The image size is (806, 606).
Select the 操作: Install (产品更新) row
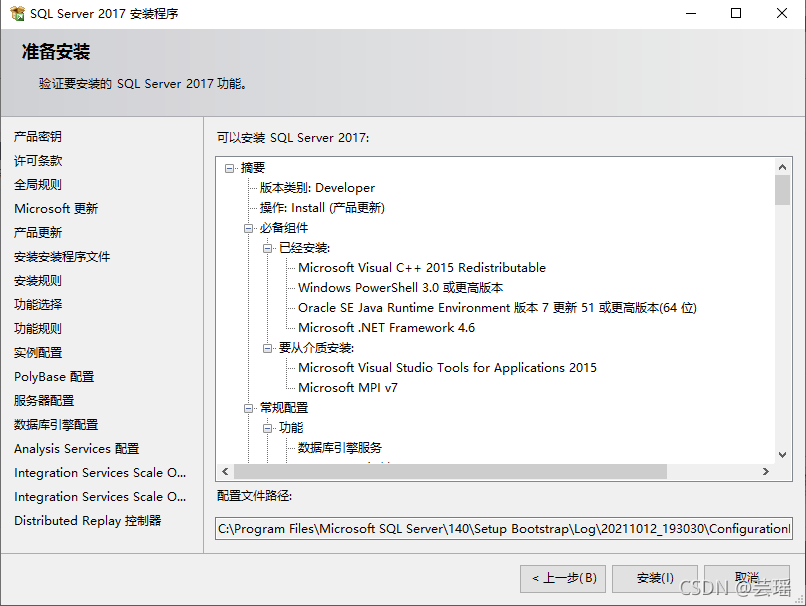pyautogui.click(x=322, y=208)
